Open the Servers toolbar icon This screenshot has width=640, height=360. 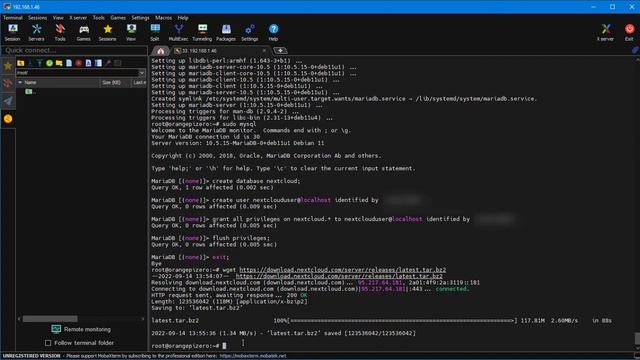36,32
